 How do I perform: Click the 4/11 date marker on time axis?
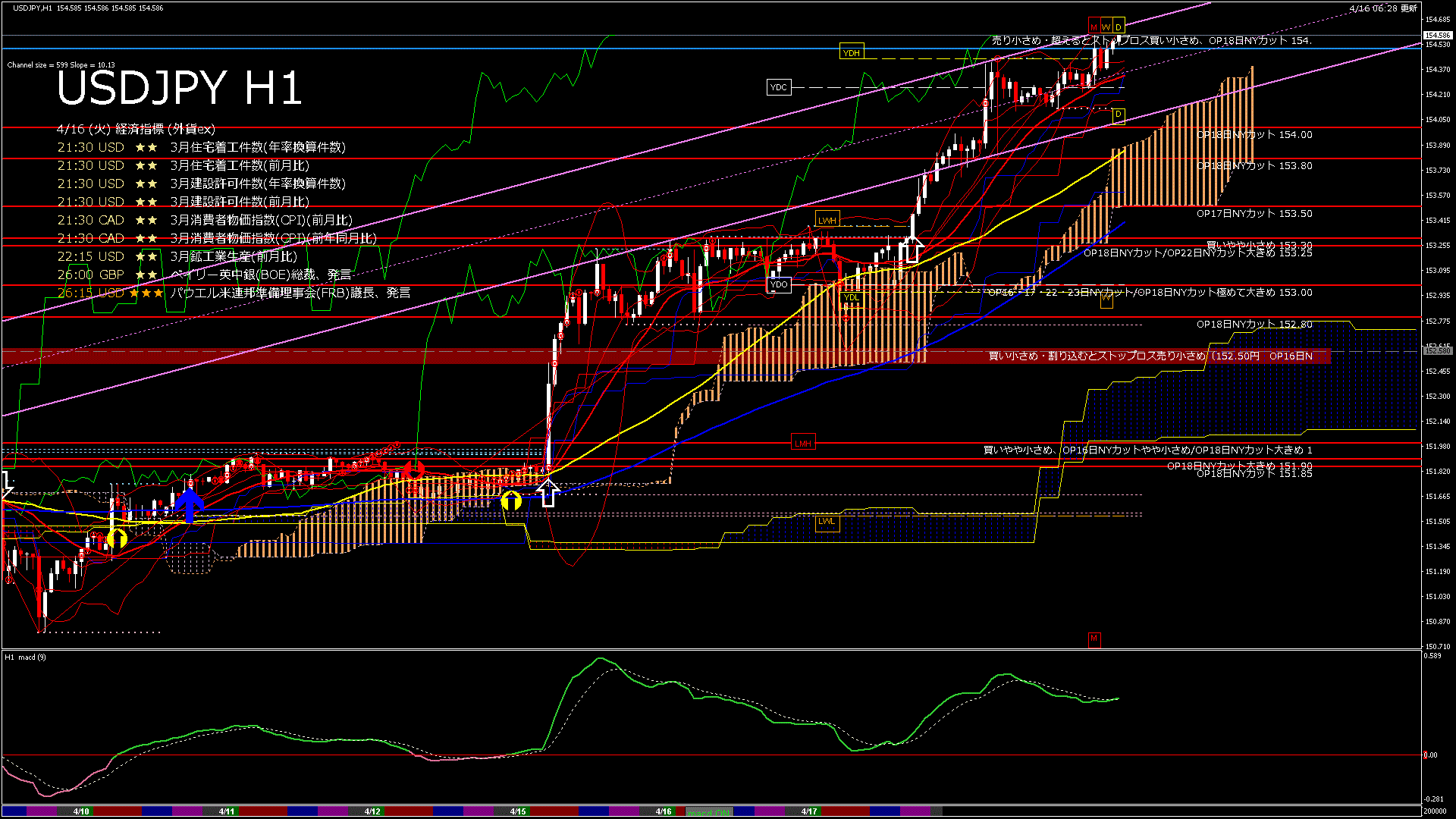(227, 811)
